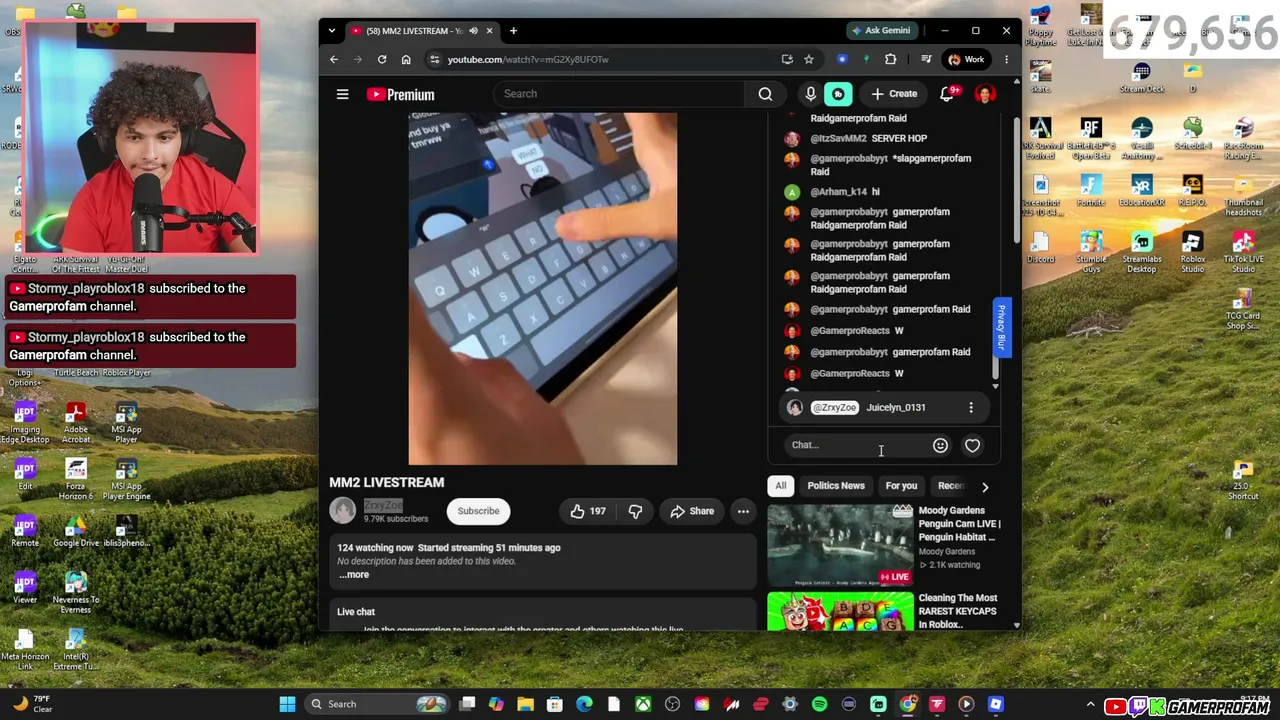1280x720 pixels.
Task: Open Chrome's three-dot menu
Action: (x=1006, y=59)
